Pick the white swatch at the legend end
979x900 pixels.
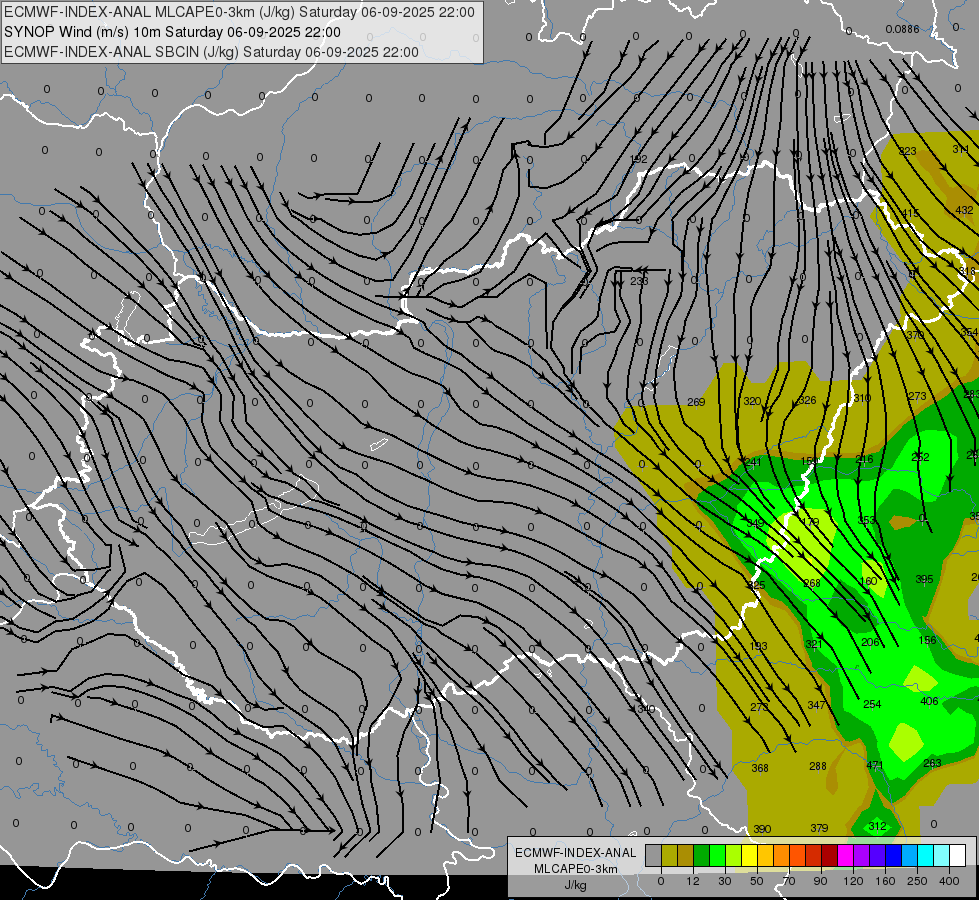[958, 855]
